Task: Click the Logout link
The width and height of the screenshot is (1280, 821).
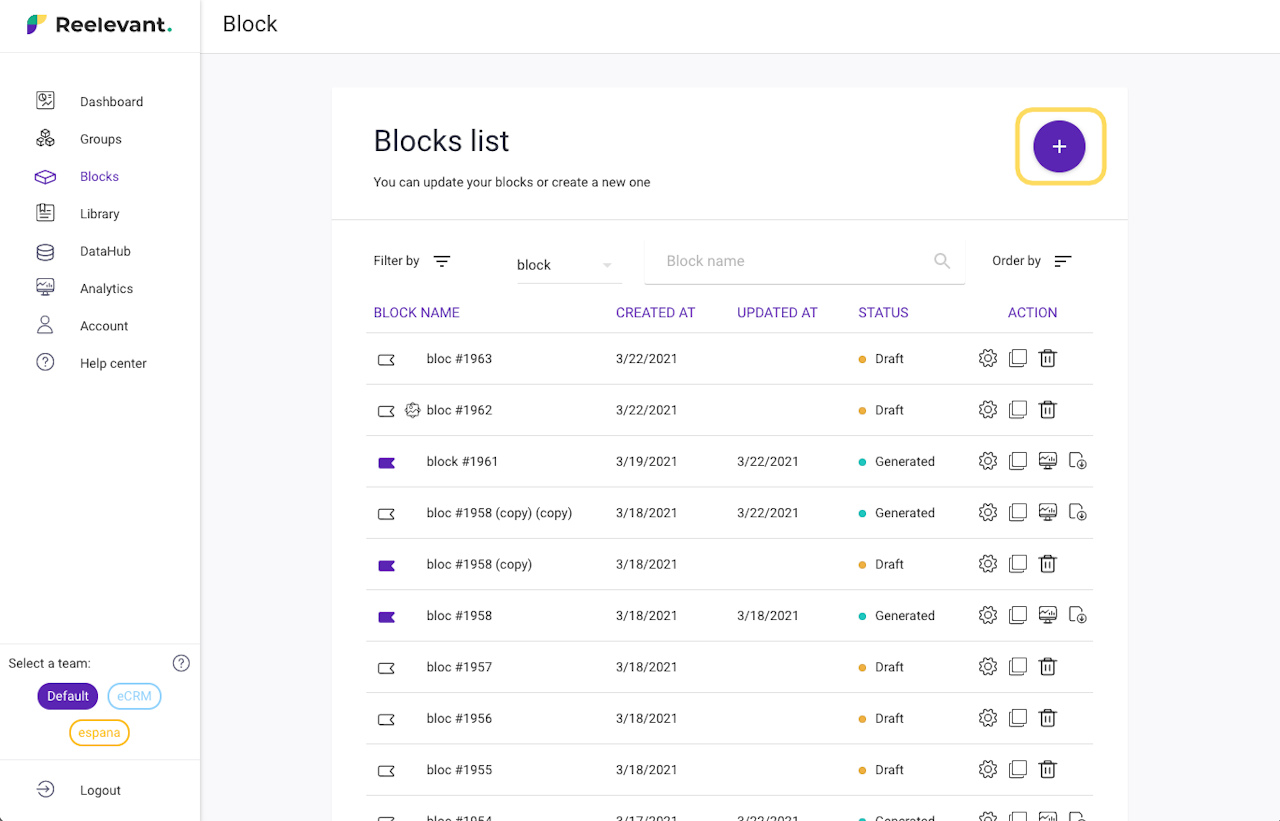Action: 100,790
